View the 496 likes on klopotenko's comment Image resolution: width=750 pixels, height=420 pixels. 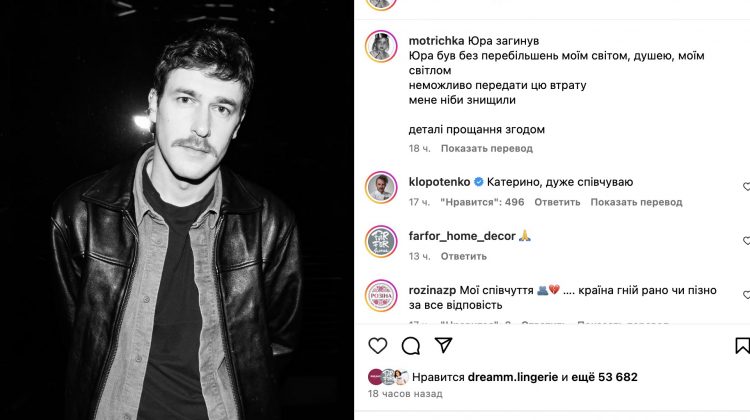tap(482, 202)
